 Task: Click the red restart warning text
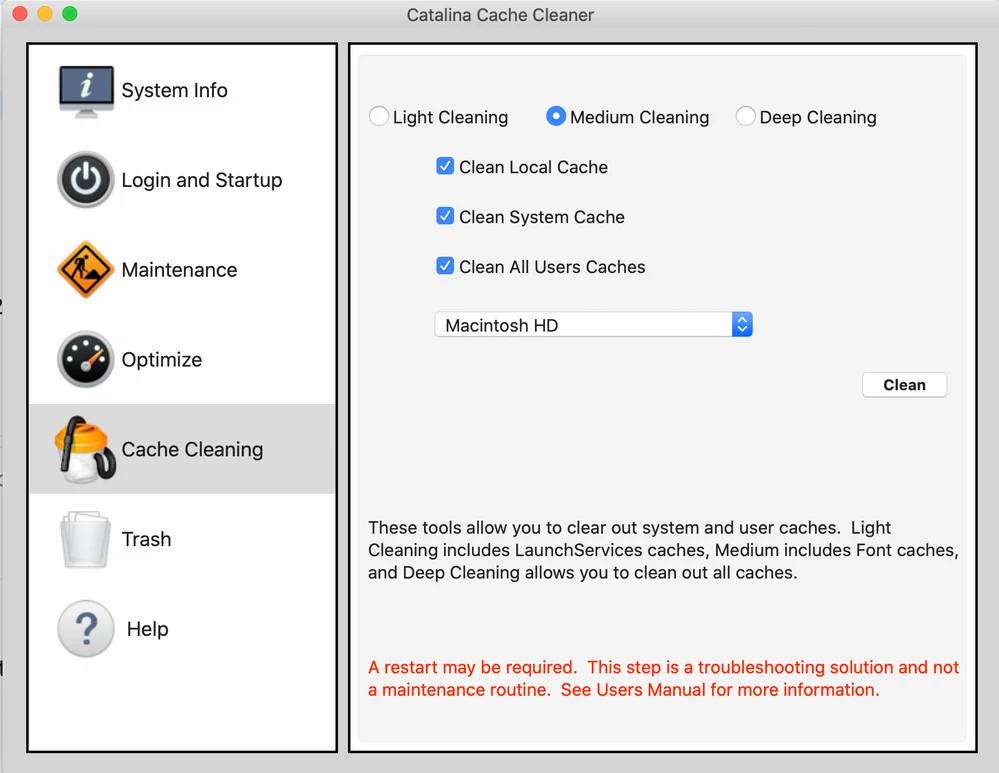[x=663, y=679]
